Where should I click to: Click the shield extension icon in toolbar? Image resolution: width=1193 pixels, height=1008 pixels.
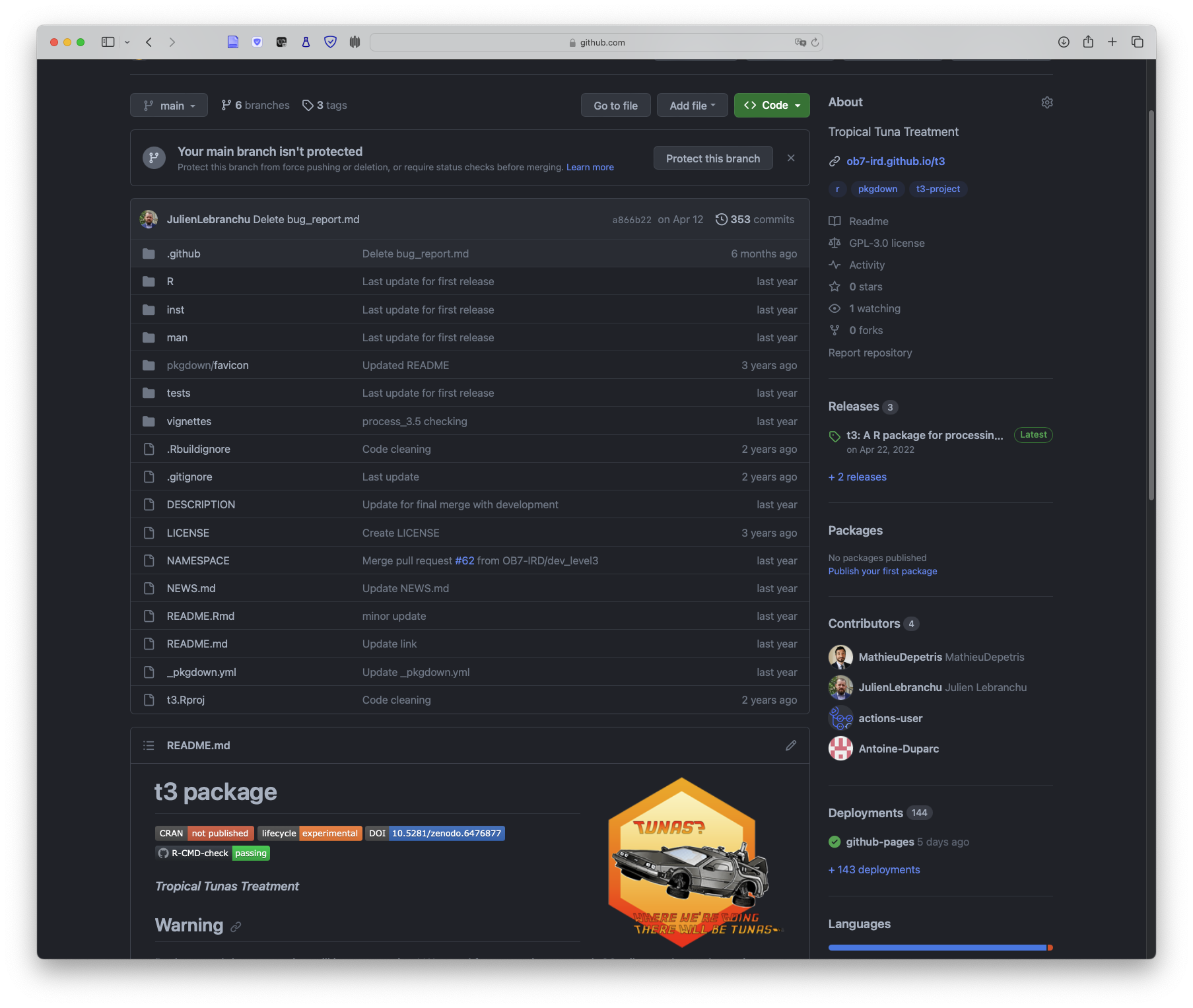click(x=331, y=42)
